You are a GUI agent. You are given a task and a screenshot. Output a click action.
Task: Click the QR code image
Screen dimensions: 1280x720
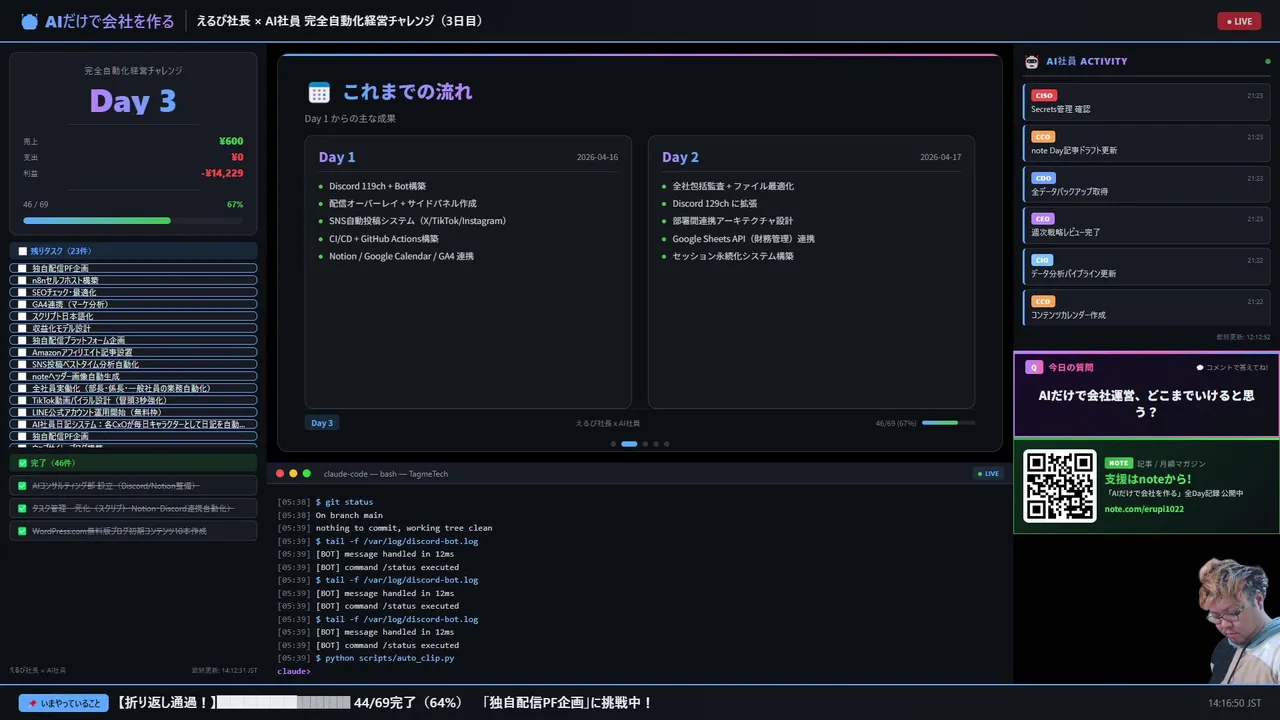click(x=1060, y=486)
